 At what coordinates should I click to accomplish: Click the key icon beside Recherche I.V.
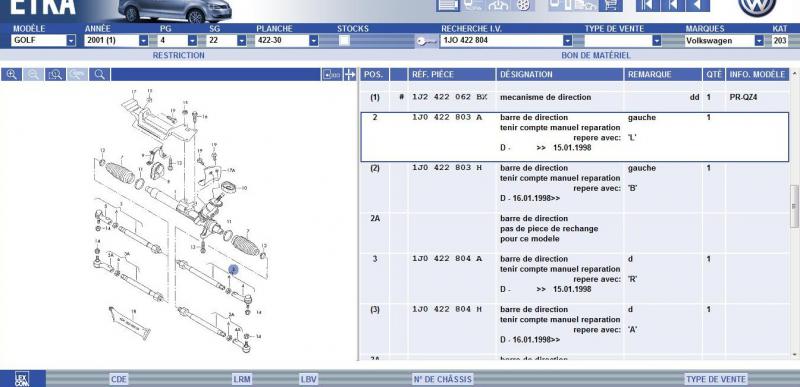(x=427, y=41)
